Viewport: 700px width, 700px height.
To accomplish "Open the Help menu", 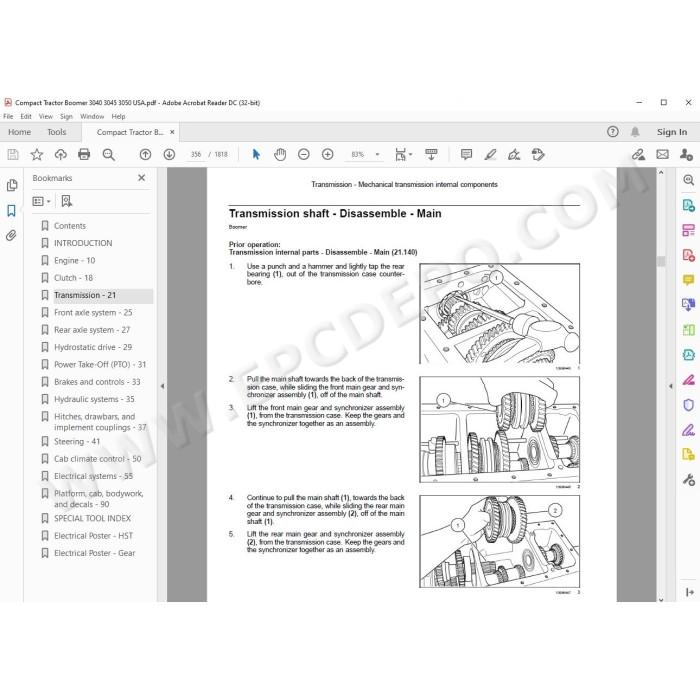I will click(118, 117).
